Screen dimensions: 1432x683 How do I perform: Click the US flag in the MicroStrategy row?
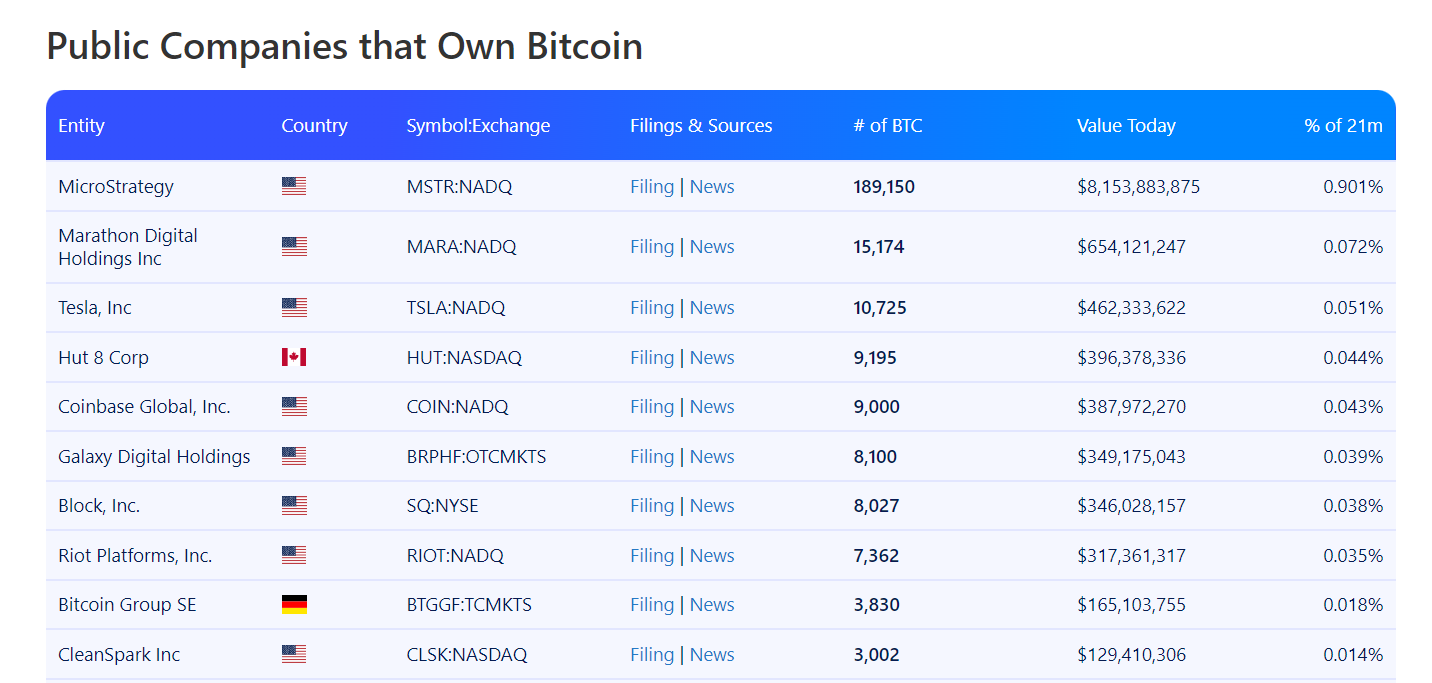point(294,186)
